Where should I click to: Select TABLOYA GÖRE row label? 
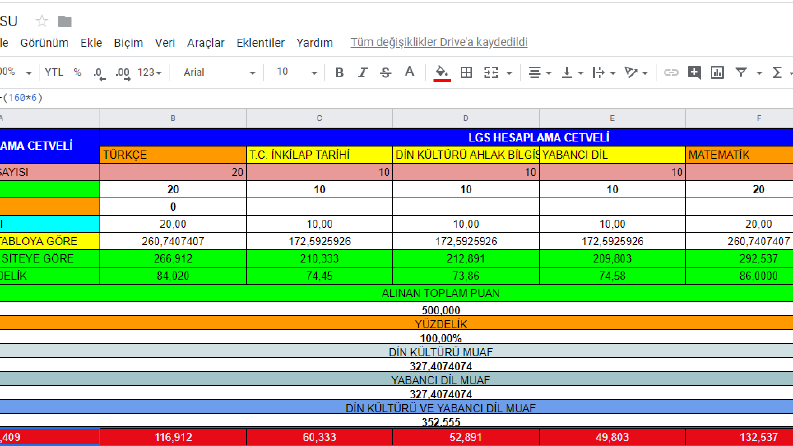(x=50, y=241)
